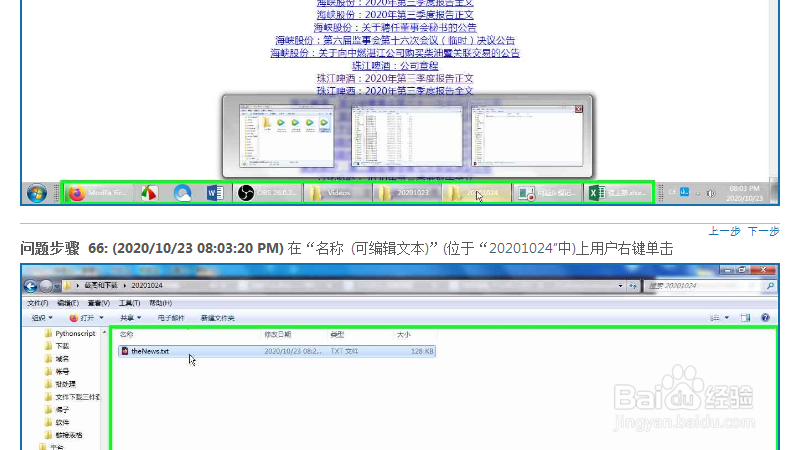800x450 pixels.
Task: Toggle the preview pane icon
Action: click(x=745, y=318)
